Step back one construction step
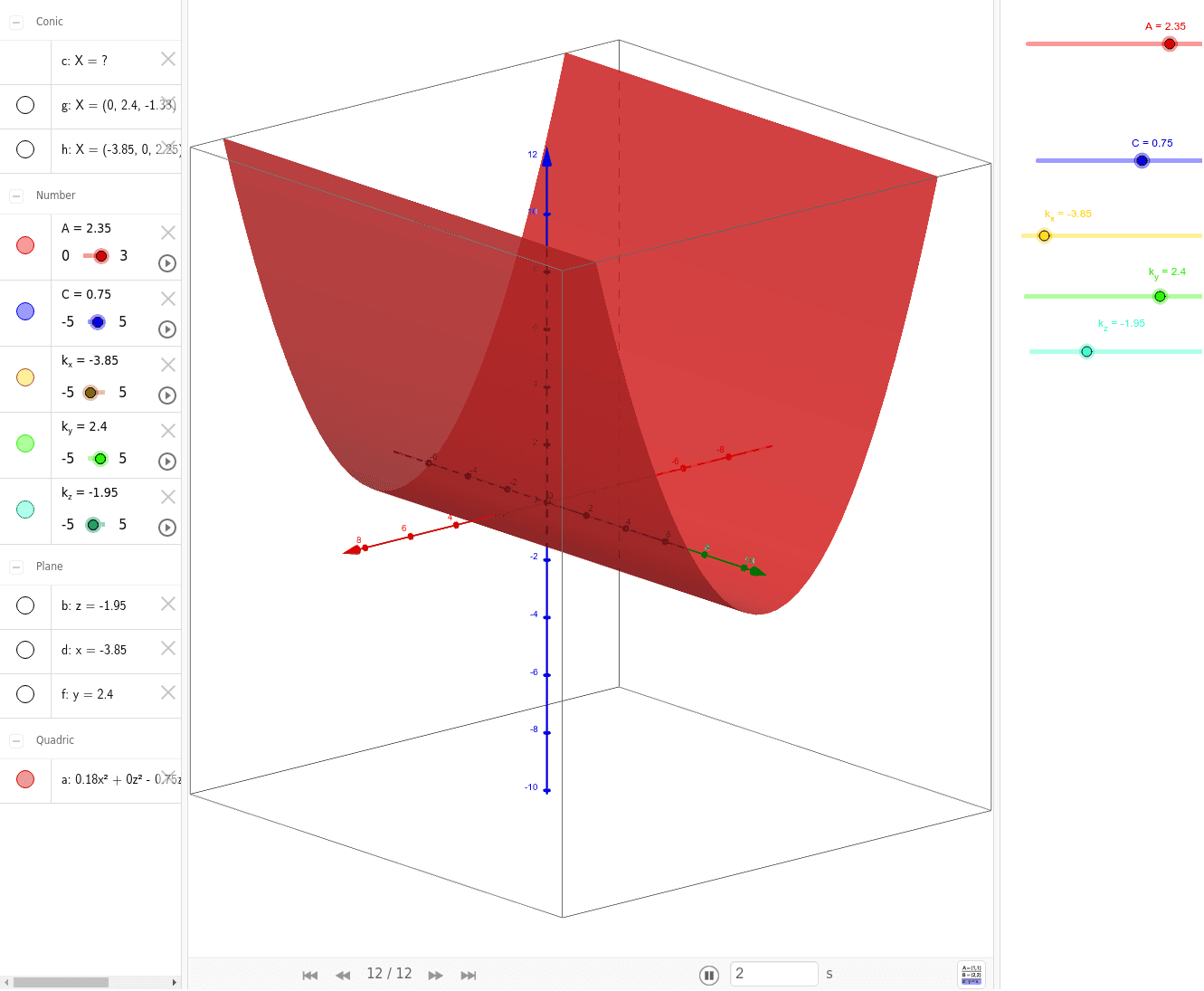 343,975
